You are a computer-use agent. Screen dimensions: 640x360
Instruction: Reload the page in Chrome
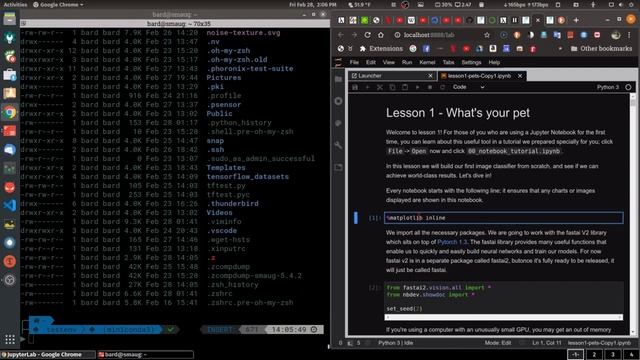pos(367,35)
